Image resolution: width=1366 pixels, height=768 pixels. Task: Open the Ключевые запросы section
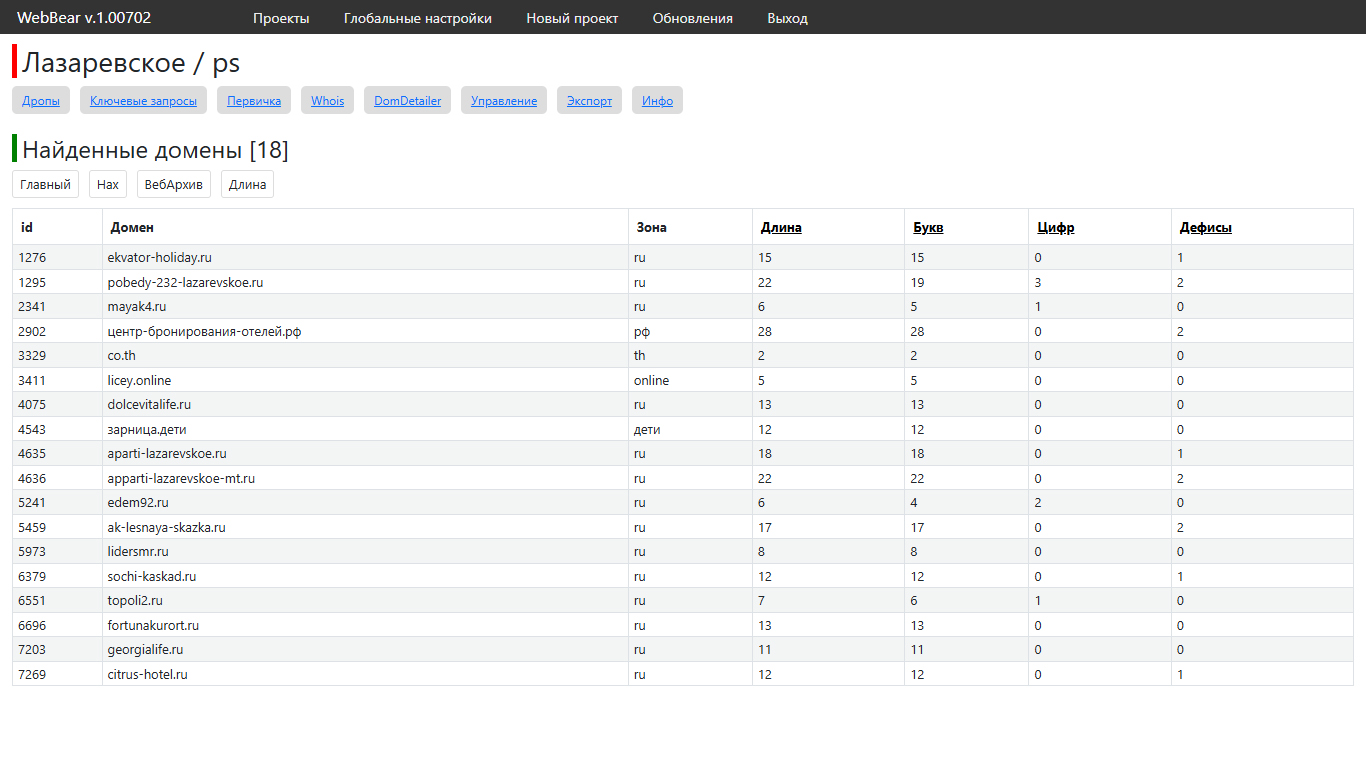click(x=143, y=101)
